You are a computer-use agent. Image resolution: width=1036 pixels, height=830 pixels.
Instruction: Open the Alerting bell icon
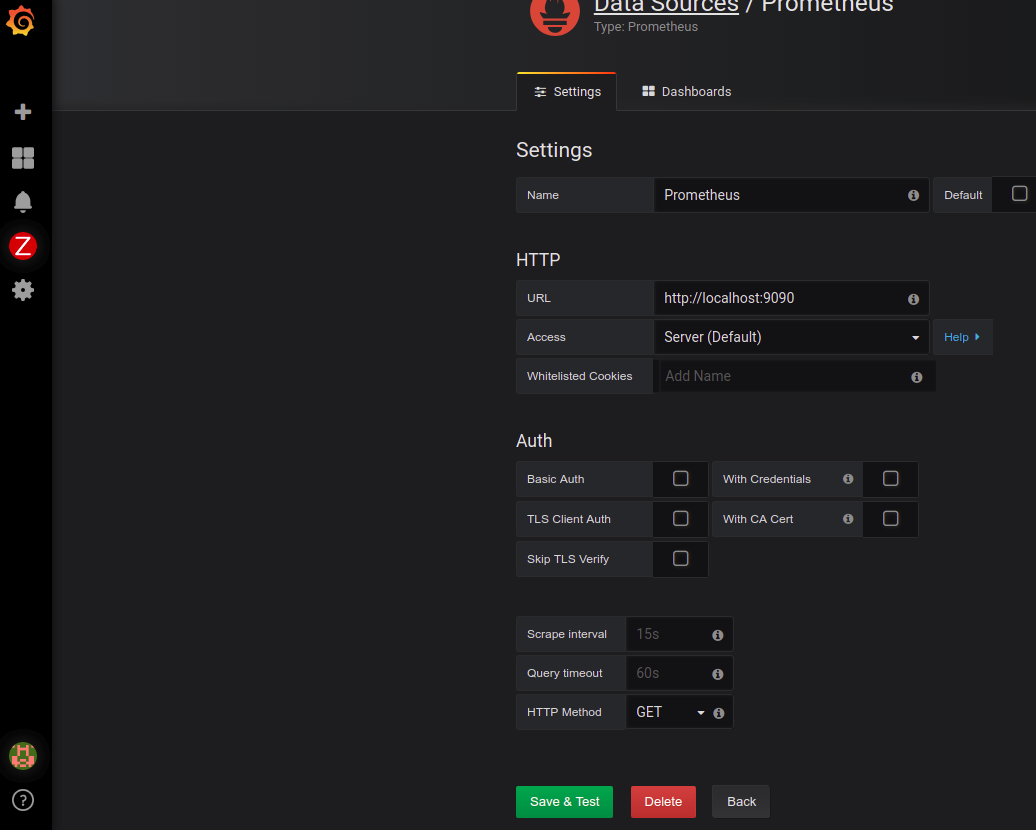23,202
